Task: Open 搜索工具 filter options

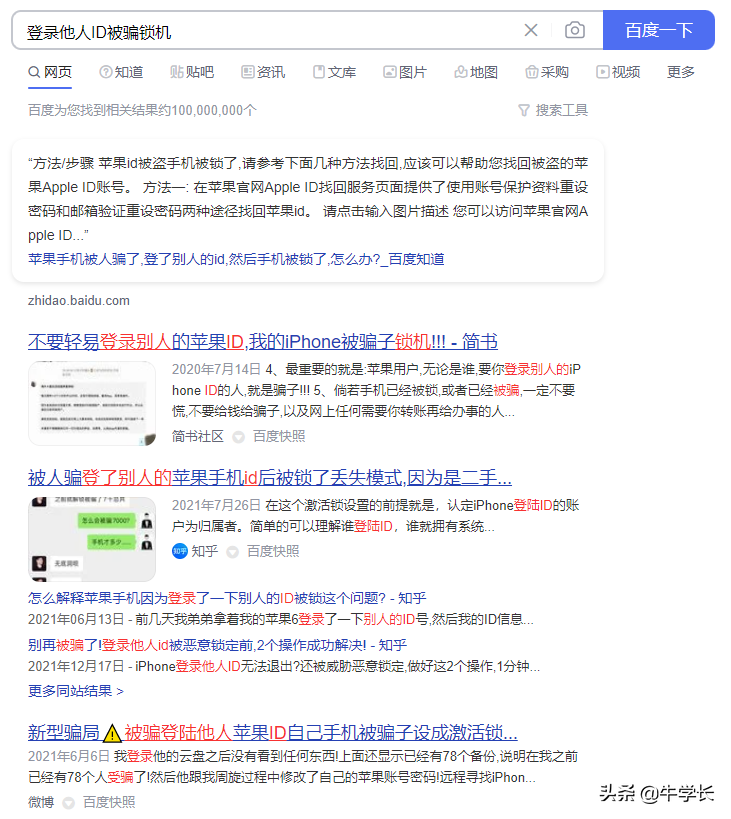Action: pyautogui.click(x=553, y=110)
